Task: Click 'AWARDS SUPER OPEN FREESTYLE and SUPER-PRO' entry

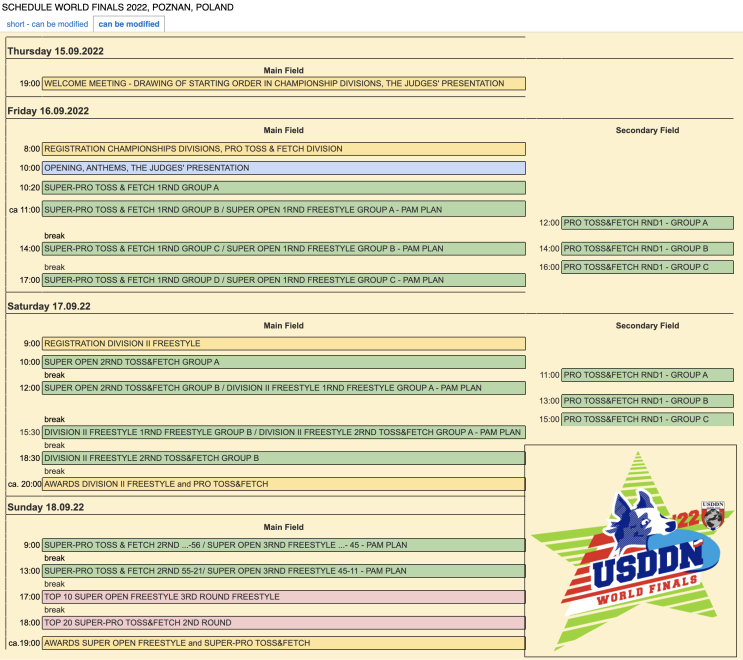Action: click(284, 643)
